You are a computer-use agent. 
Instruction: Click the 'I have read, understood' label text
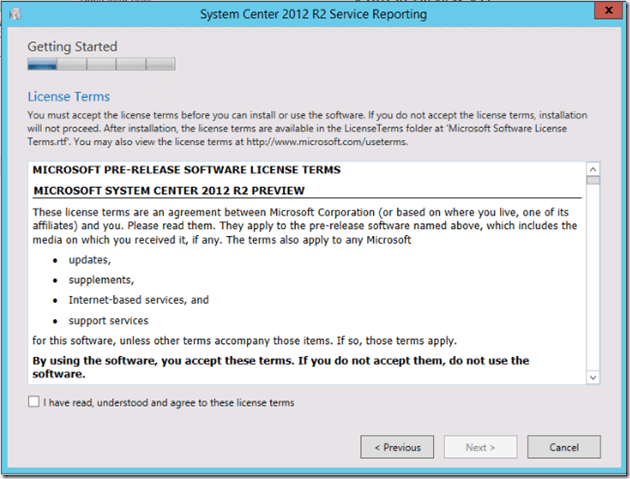(168, 403)
